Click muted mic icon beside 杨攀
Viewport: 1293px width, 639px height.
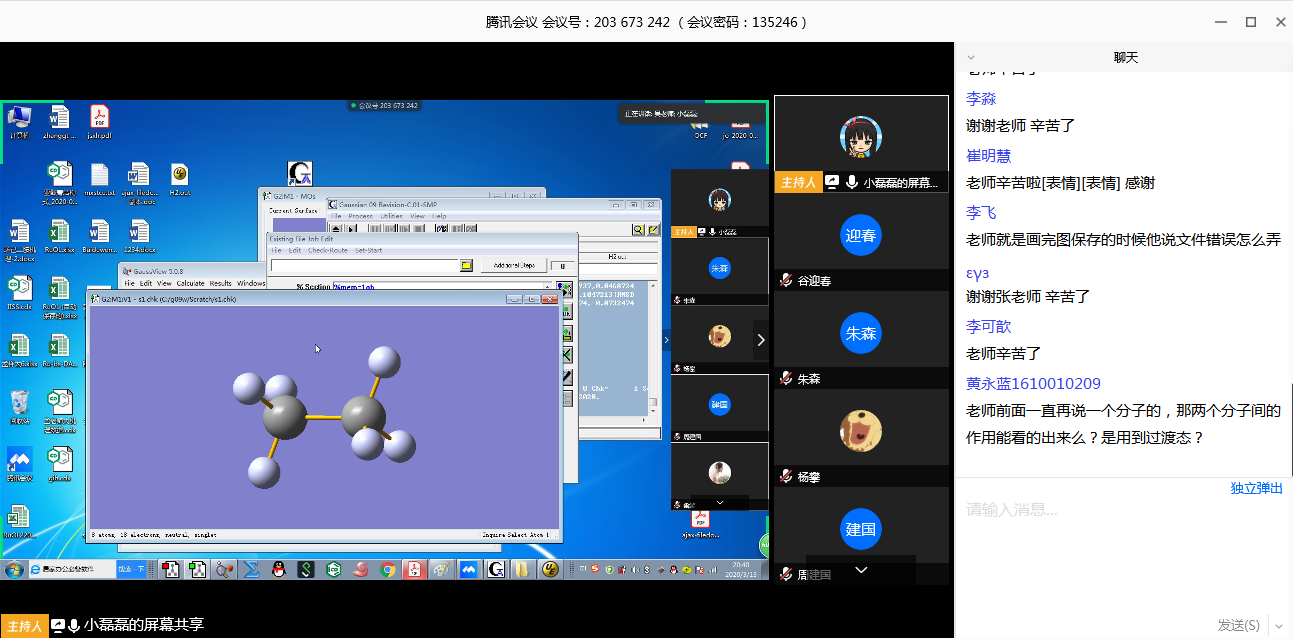[x=786, y=477]
